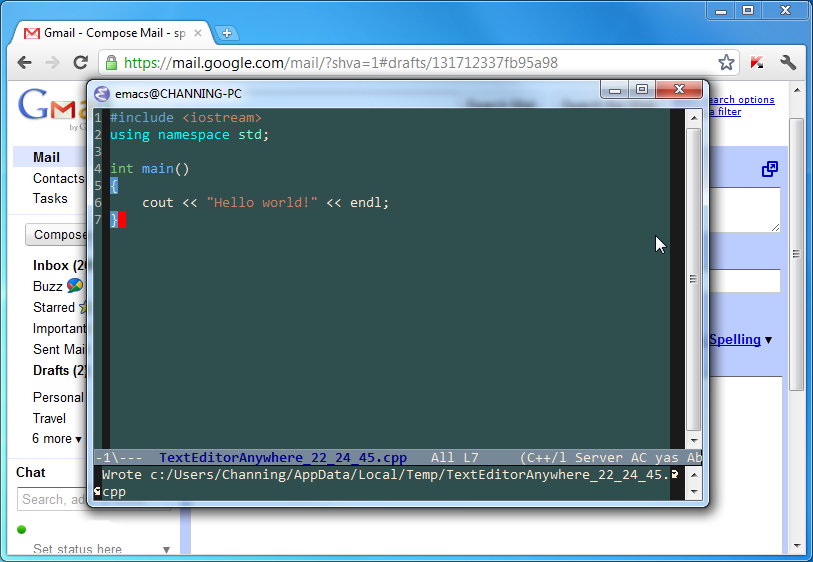Screen dimensions: 813x562
Task: Open Mail in Gmail sidebar
Action: pyautogui.click(x=46, y=157)
